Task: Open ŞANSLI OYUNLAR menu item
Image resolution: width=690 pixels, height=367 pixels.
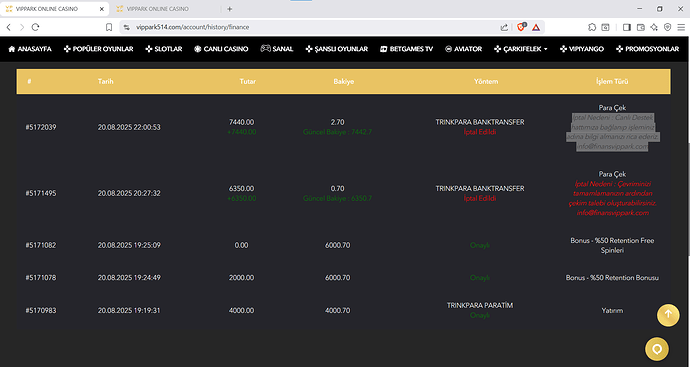Action: tap(337, 49)
